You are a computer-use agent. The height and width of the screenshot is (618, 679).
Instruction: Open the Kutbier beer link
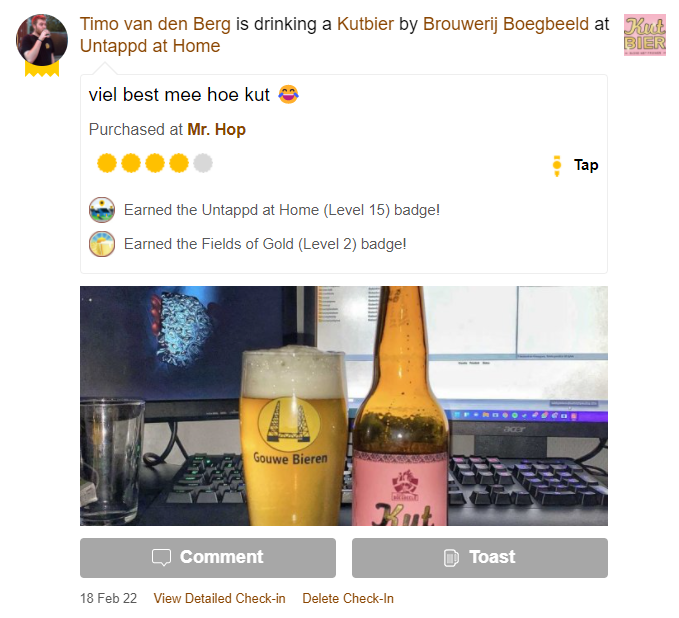coord(365,24)
